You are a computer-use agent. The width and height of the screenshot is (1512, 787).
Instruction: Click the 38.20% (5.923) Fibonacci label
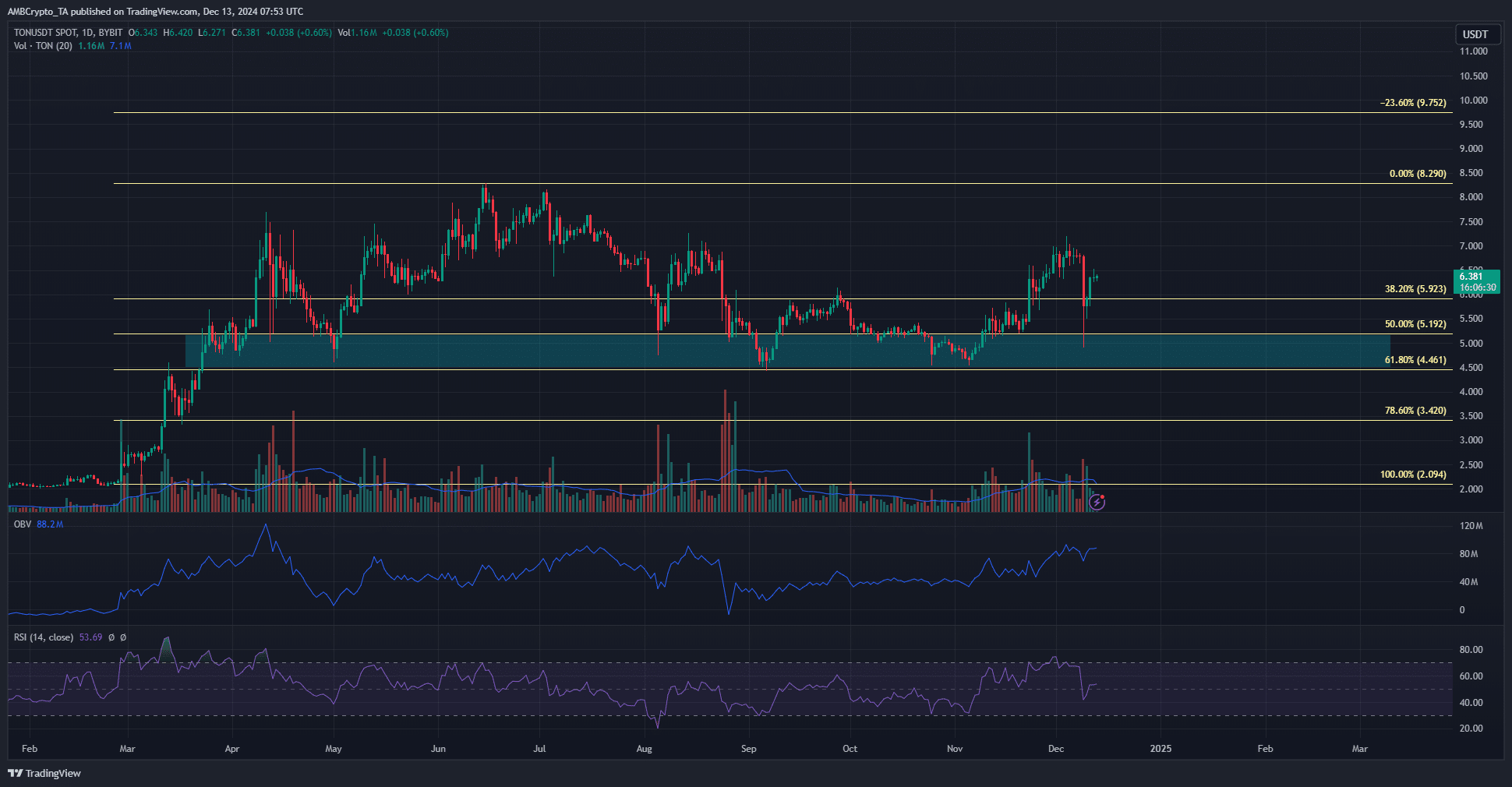(1415, 289)
